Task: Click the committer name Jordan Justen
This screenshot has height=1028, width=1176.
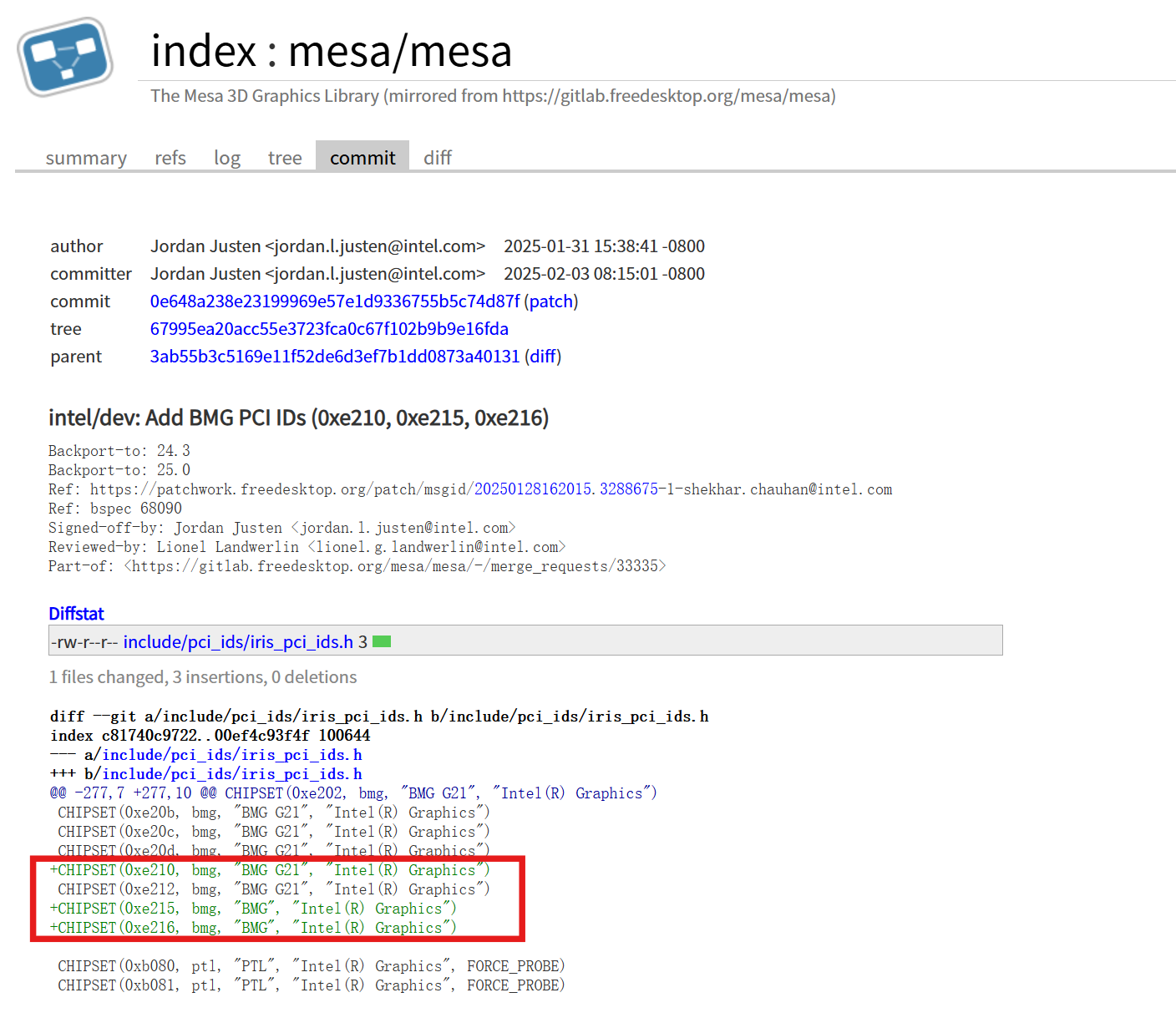Action: (x=318, y=274)
